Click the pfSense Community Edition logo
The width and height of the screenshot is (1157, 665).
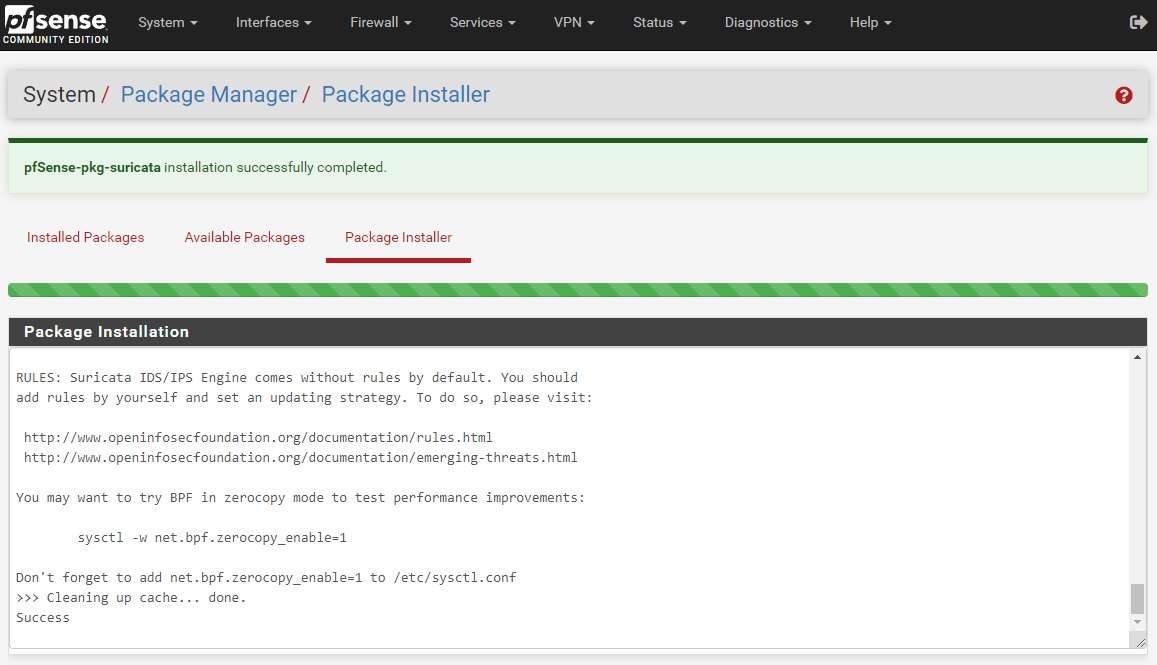[x=55, y=26]
